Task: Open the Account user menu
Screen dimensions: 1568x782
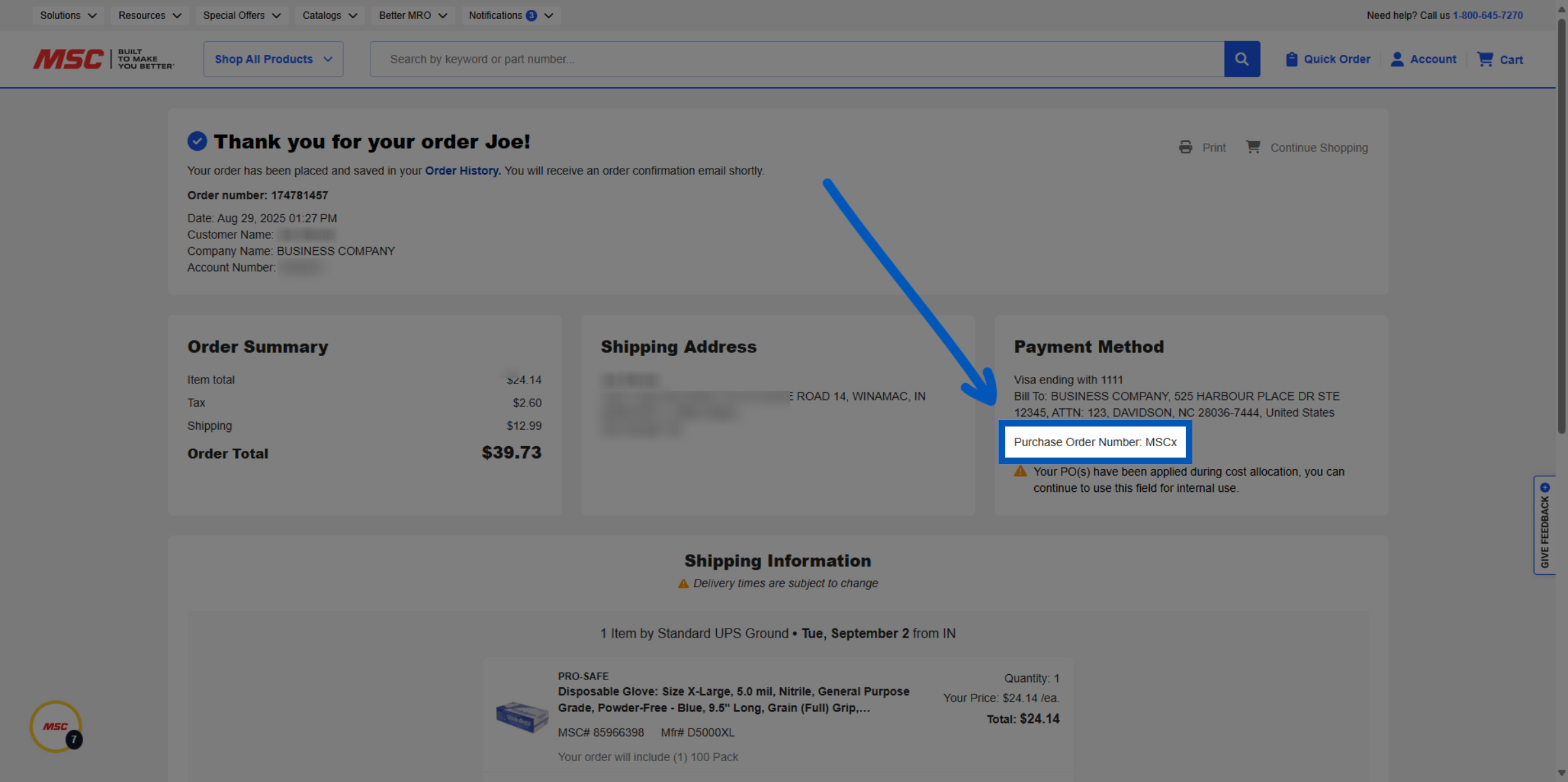Action: click(1424, 59)
